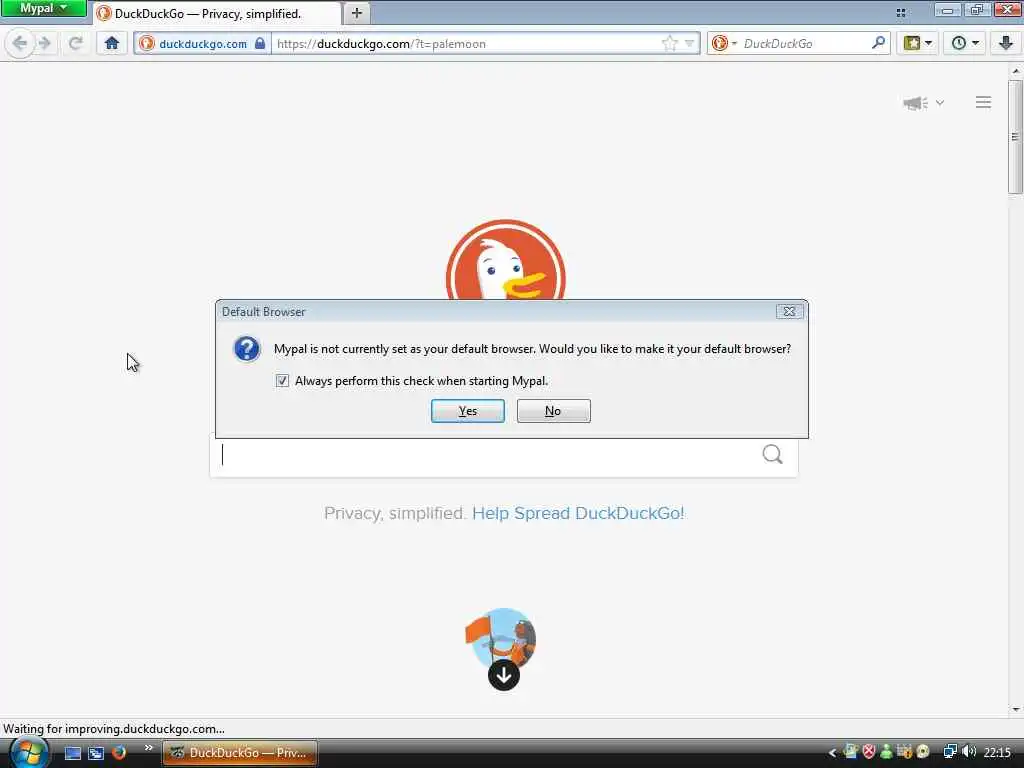Reload the current page

pos(76,44)
